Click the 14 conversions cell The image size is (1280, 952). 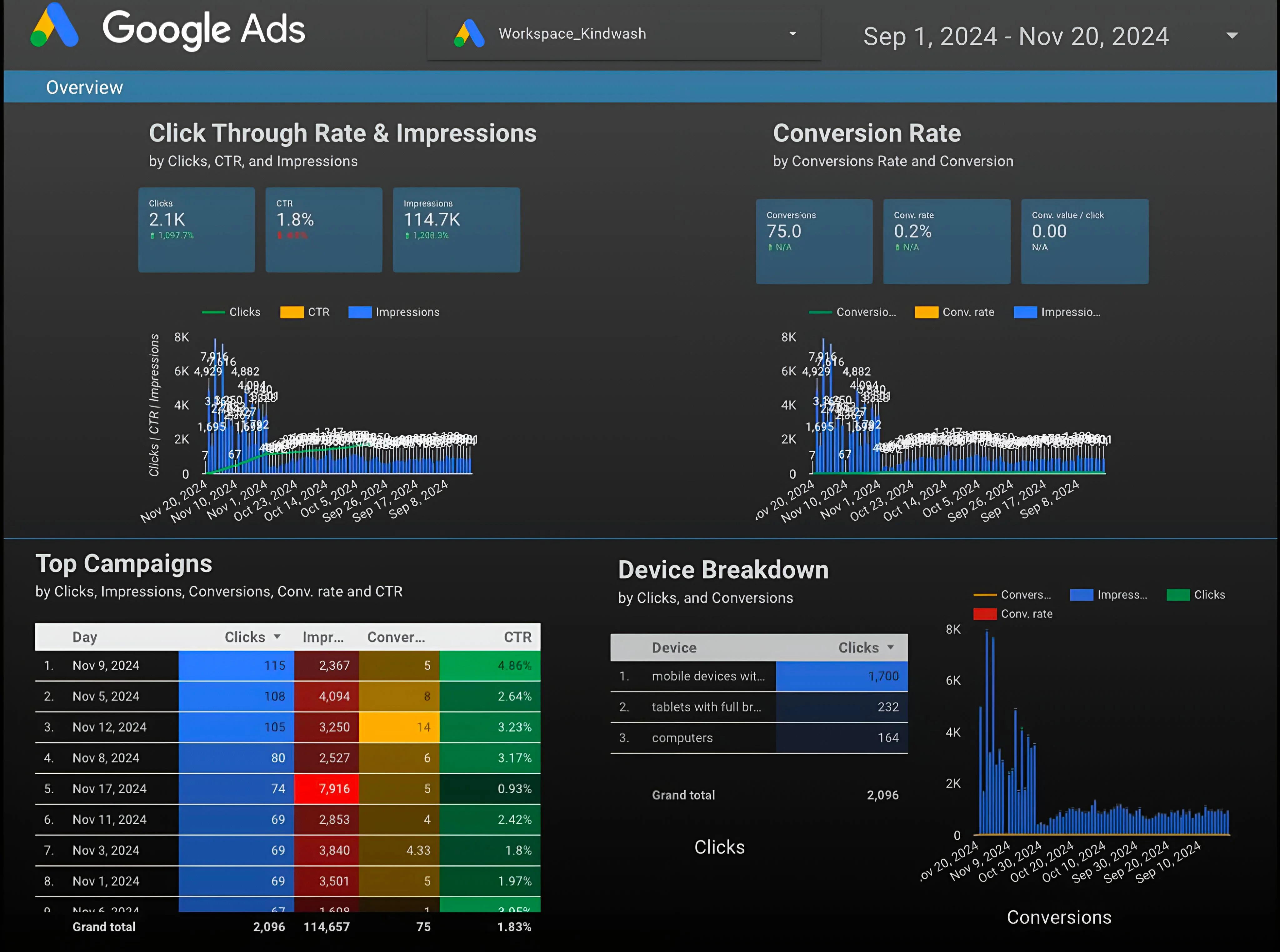tap(399, 727)
